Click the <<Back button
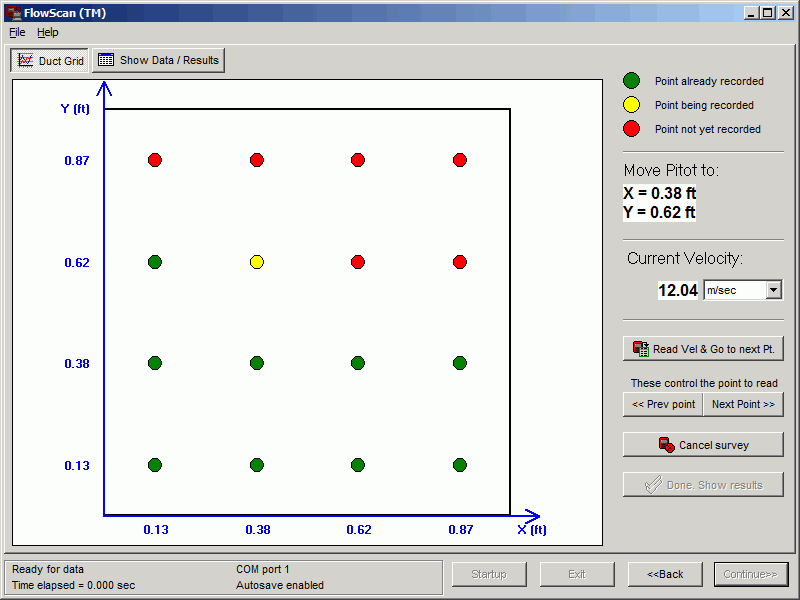800x600 pixels. click(x=665, y=574)
